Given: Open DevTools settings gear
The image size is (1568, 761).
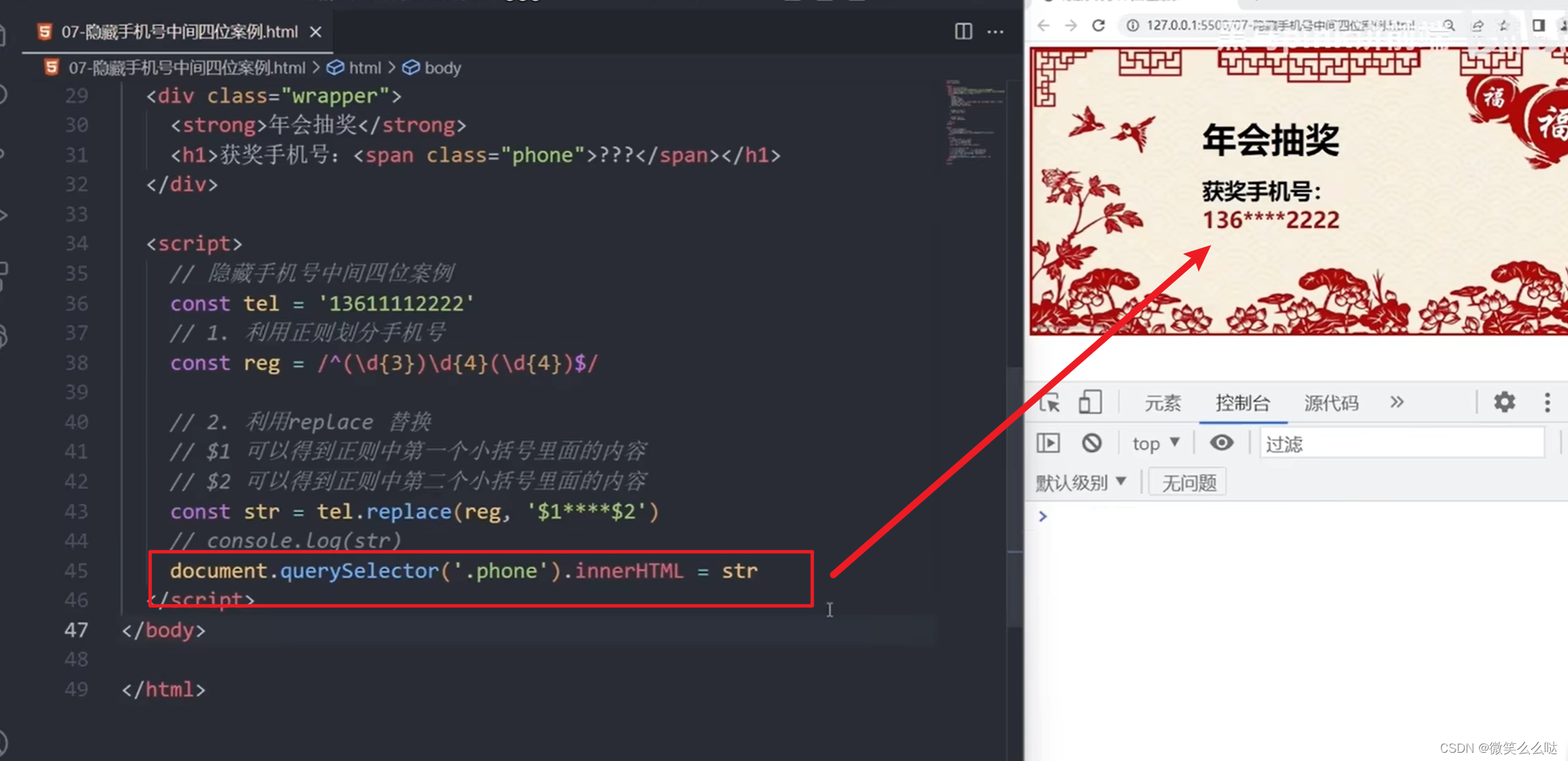Looking at the screenshot, I should tap(1504, 402).
